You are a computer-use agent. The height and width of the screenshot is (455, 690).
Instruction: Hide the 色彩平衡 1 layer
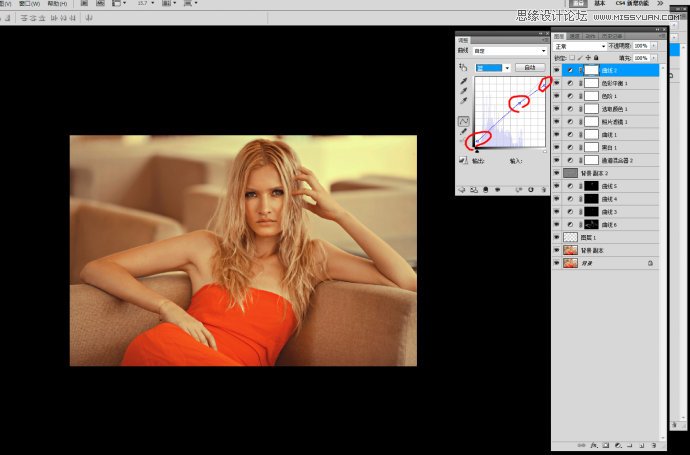coord(557,83)
